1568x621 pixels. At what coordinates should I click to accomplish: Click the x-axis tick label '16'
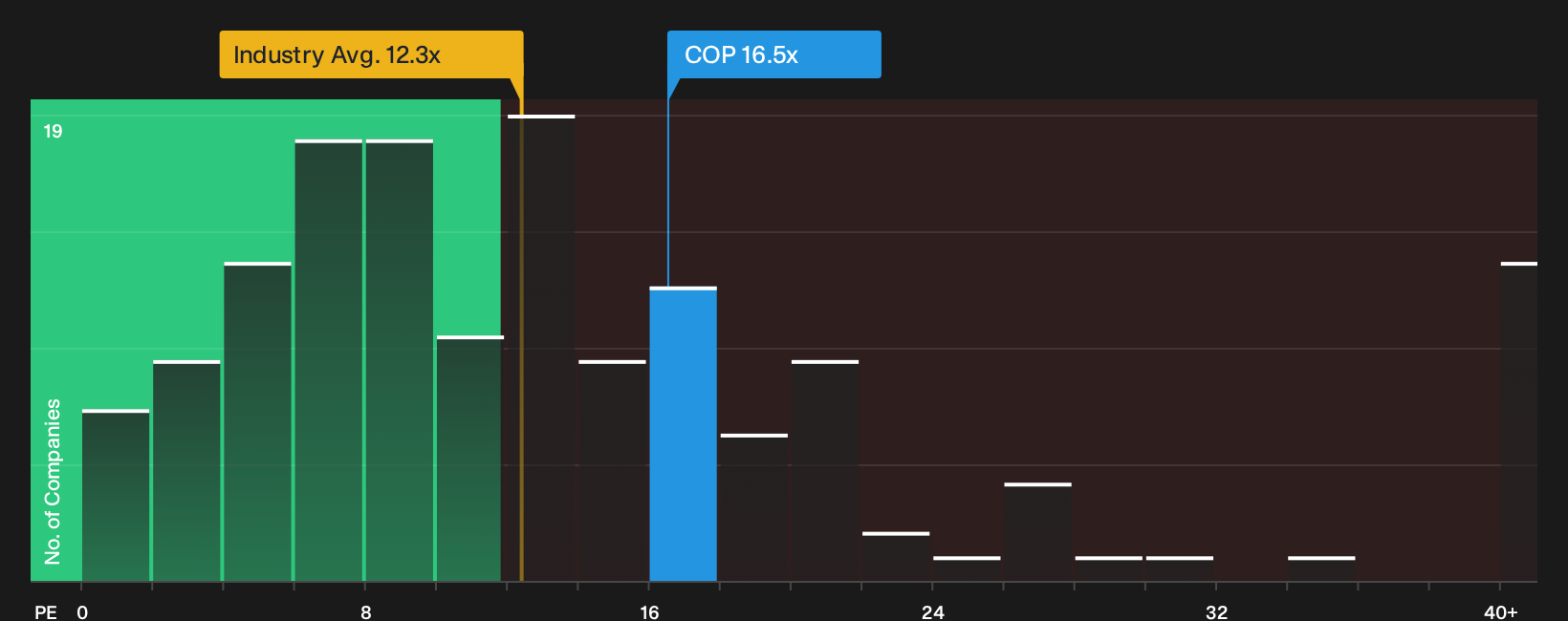pos(649,612)
